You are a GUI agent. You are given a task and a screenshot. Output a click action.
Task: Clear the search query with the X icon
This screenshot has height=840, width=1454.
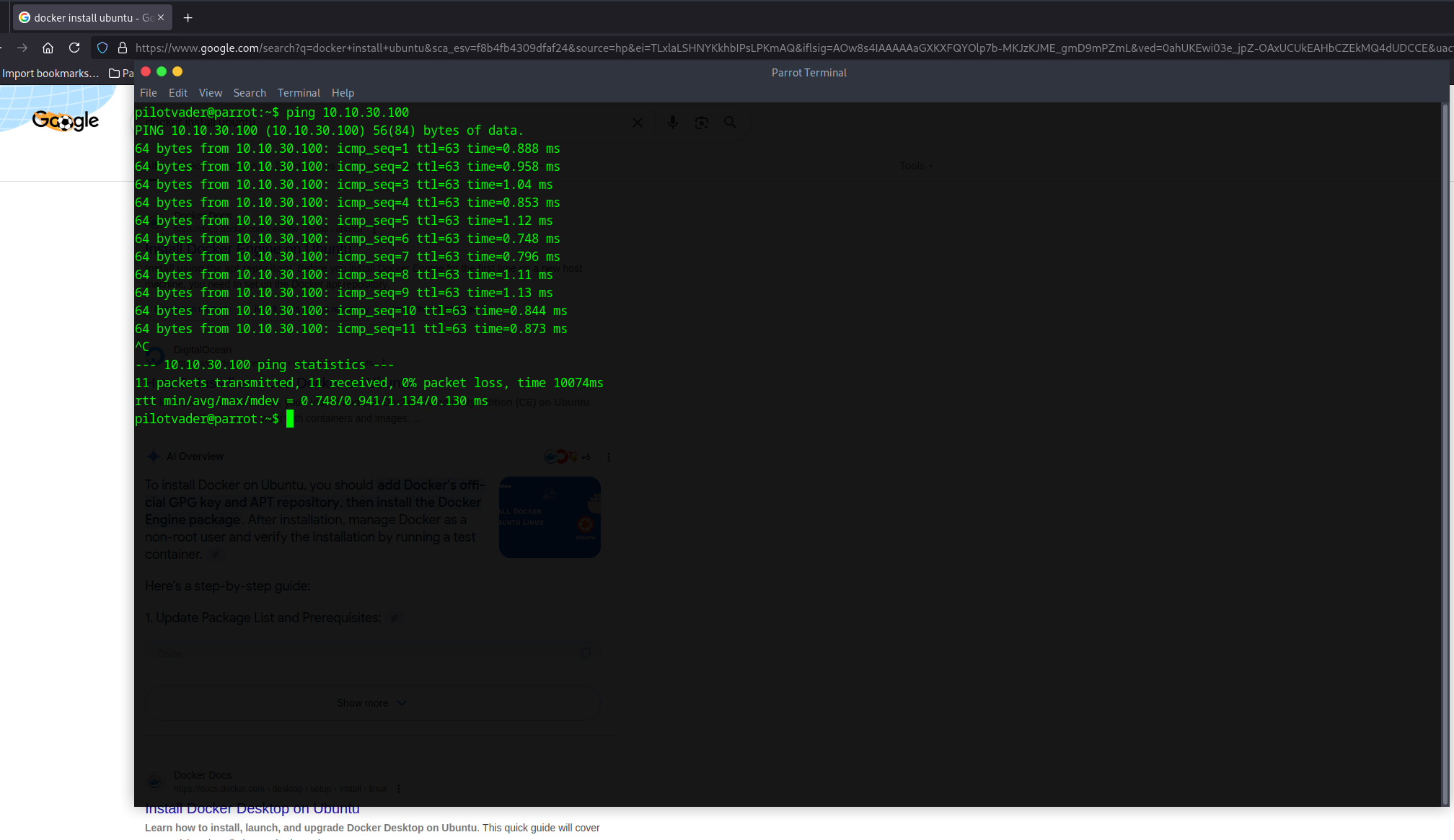click(637, 122)
